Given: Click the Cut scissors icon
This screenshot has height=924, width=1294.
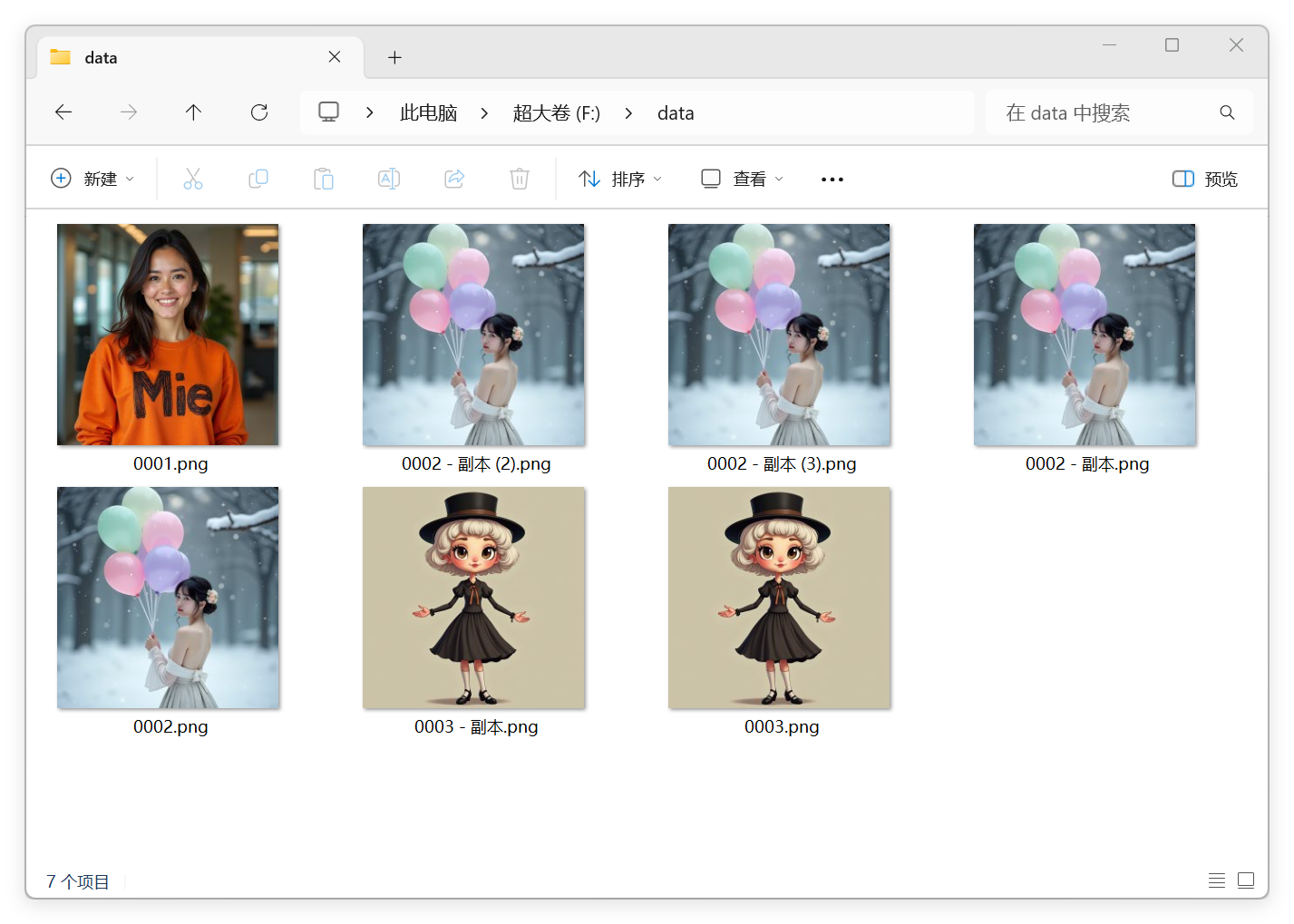Looking at the screenshot, I should tap(193, 179).
